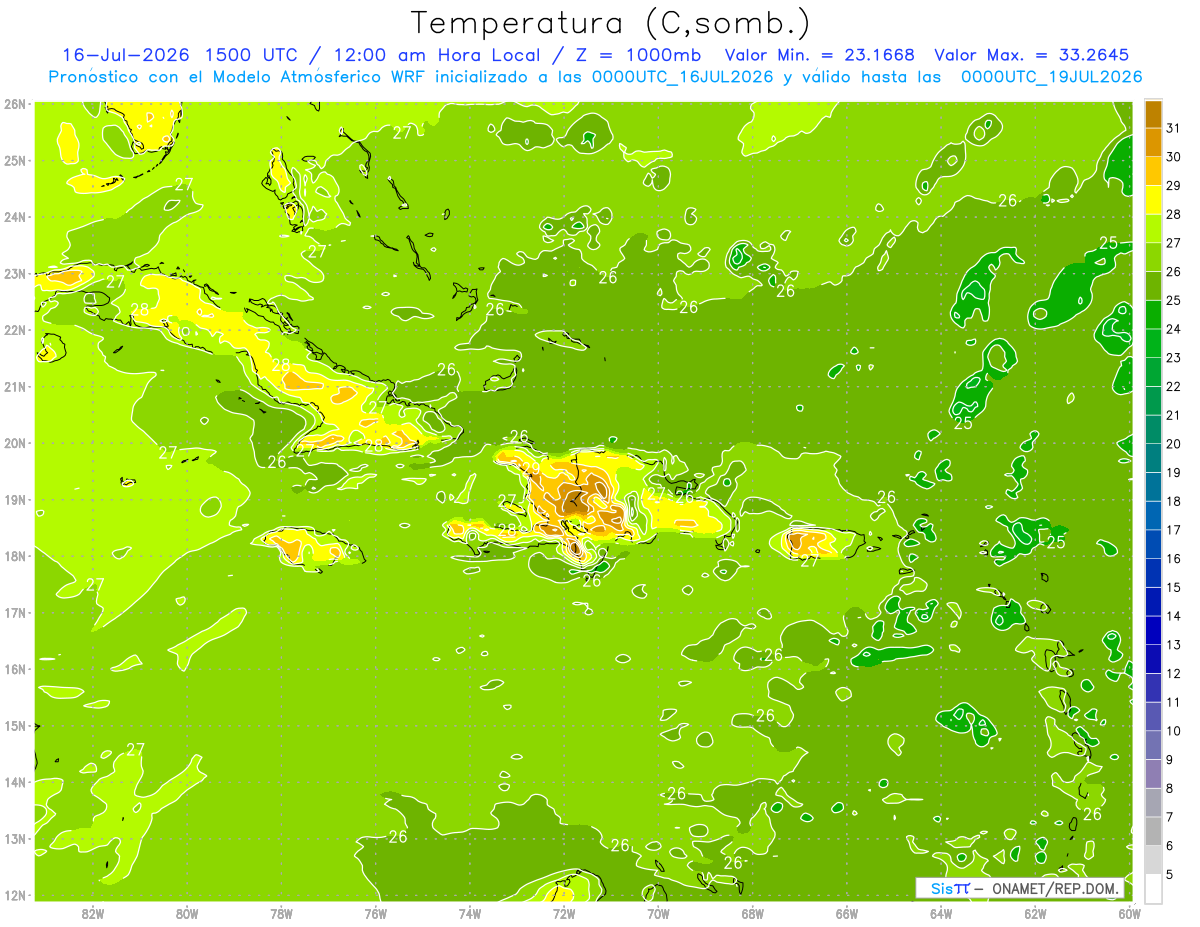Click the "0000UTC_16JUL2026" initialization time
This screenshot has width=1200, height=927.
point(683,76)
